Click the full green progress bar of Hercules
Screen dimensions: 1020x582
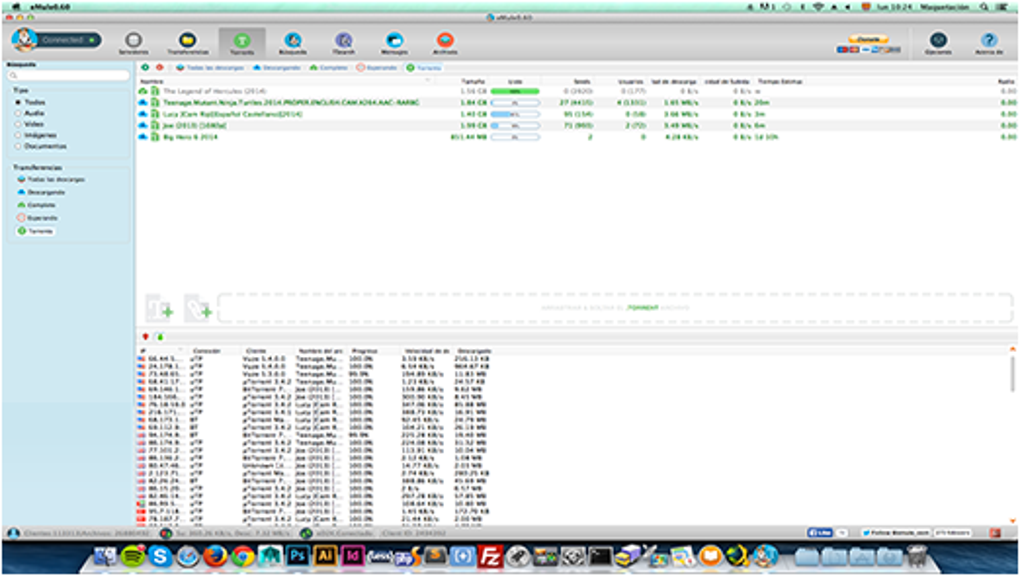[x=515, y=91]
